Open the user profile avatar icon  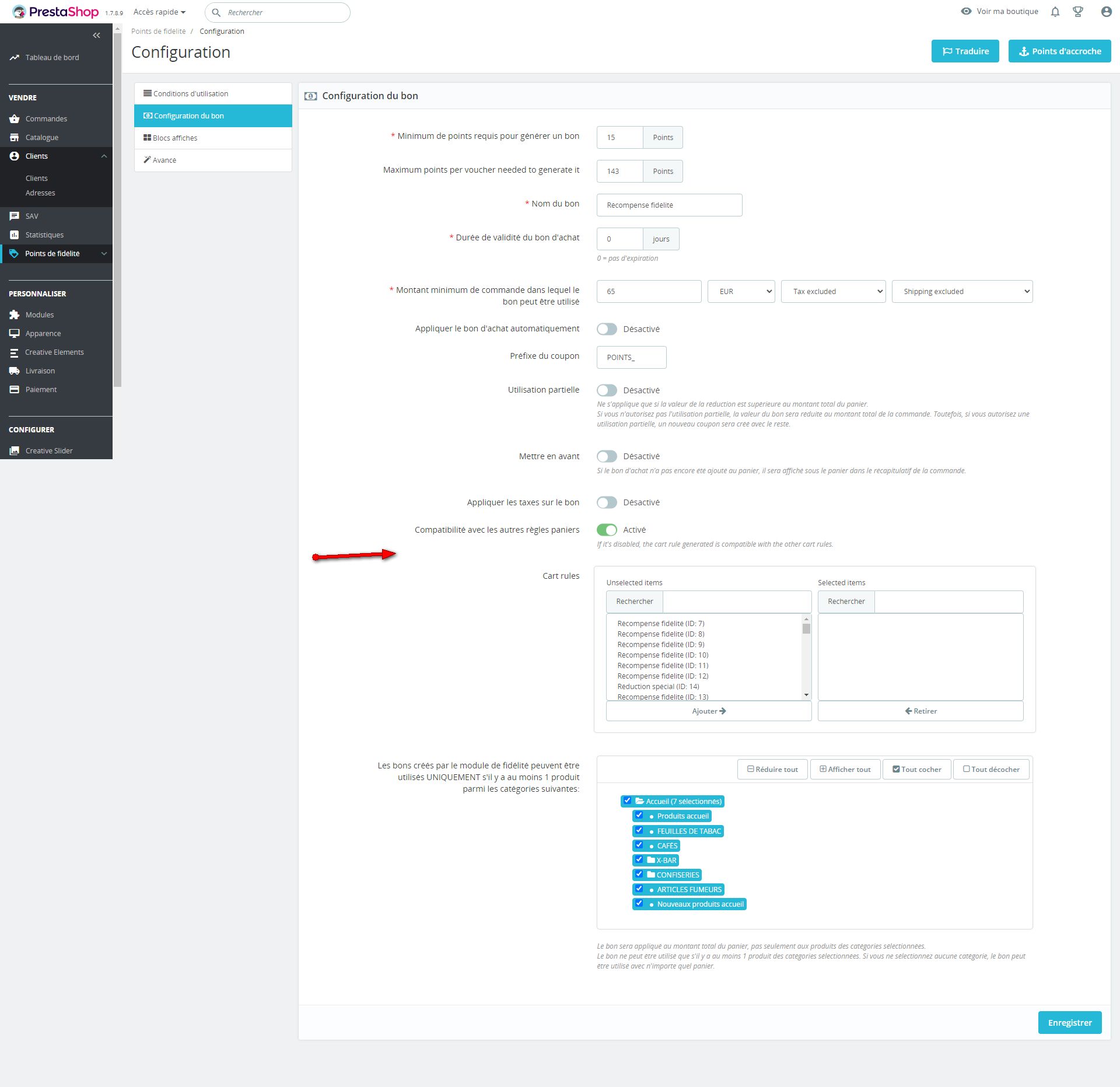[1106, 12]
